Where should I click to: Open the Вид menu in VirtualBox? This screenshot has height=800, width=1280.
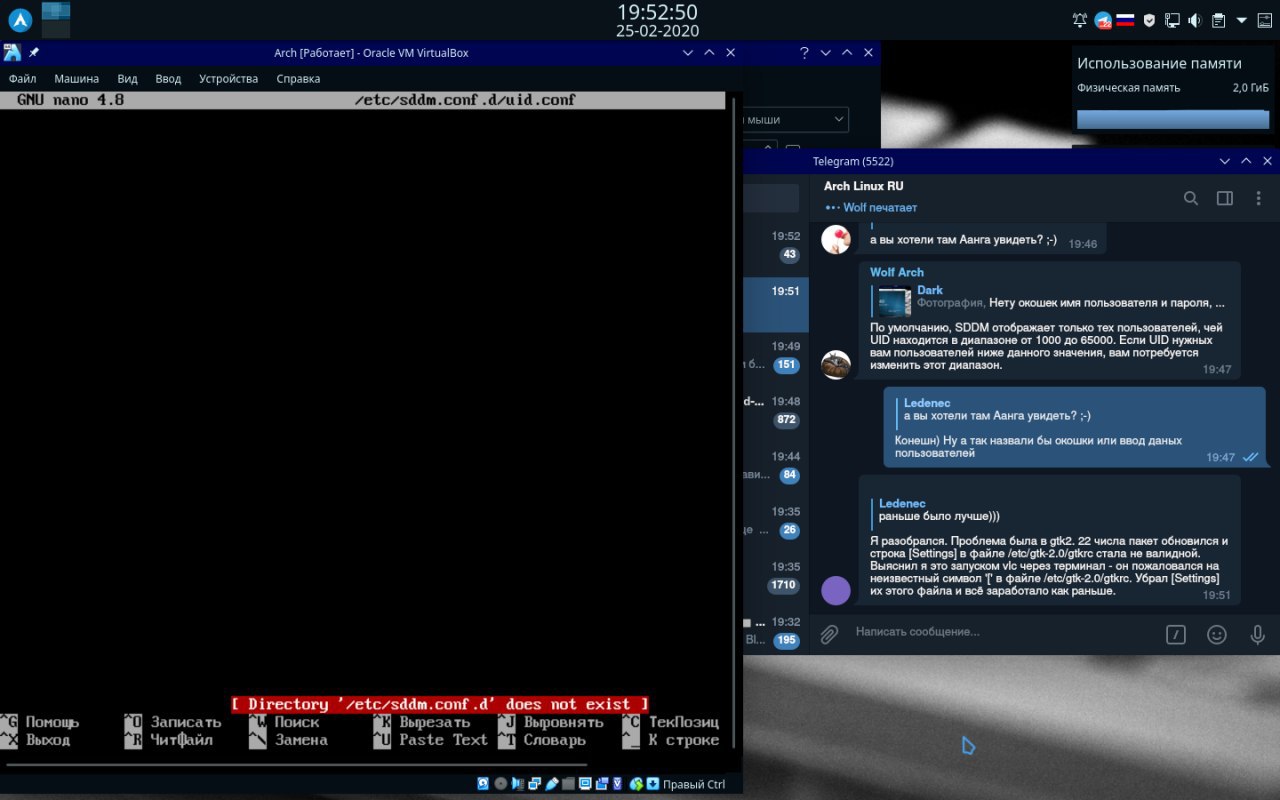(127, 78)
